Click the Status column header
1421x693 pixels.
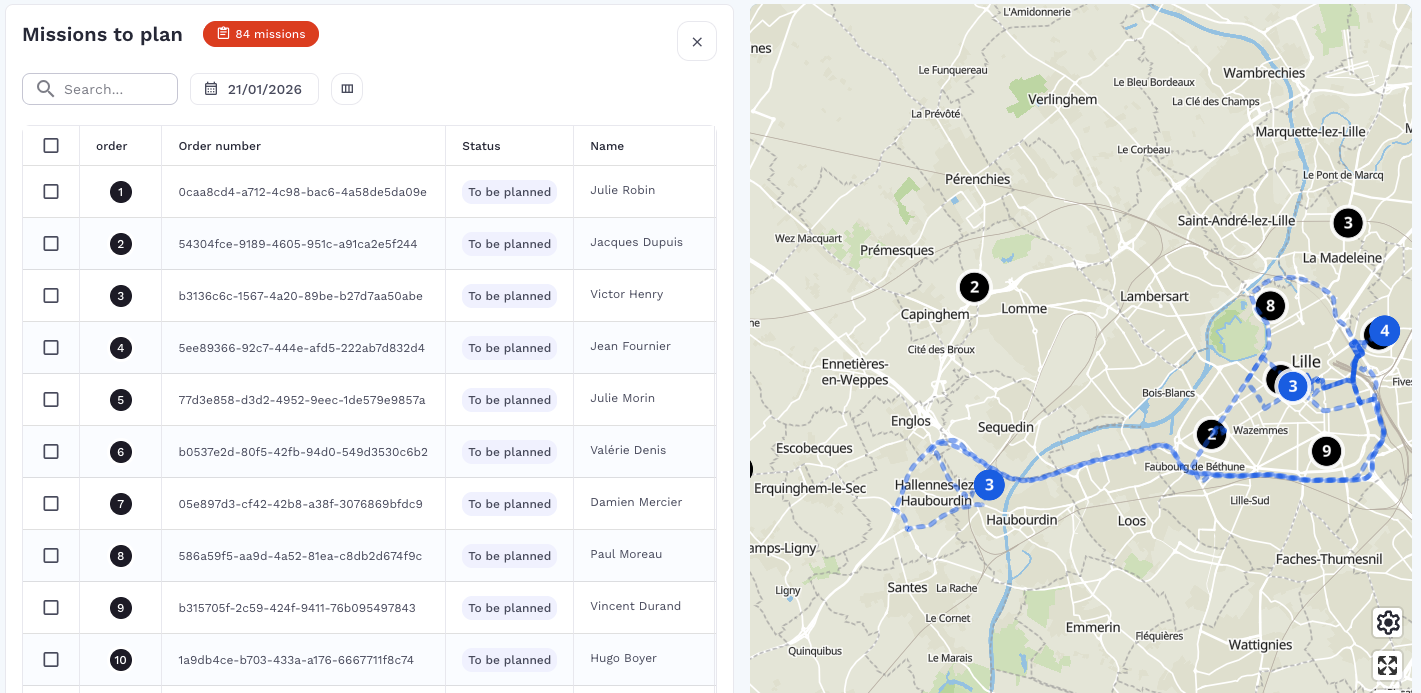[481, 146]
